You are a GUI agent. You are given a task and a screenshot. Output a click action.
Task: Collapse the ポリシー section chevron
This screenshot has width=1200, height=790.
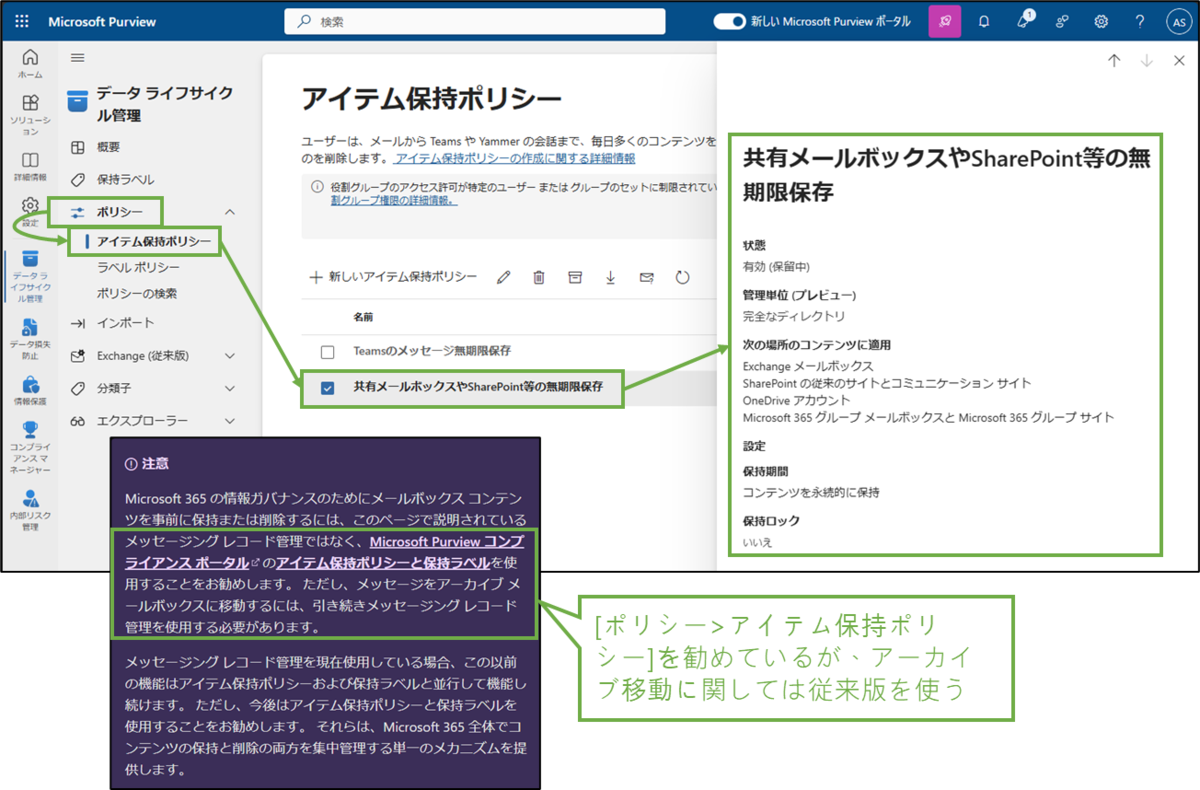point(230,212)
